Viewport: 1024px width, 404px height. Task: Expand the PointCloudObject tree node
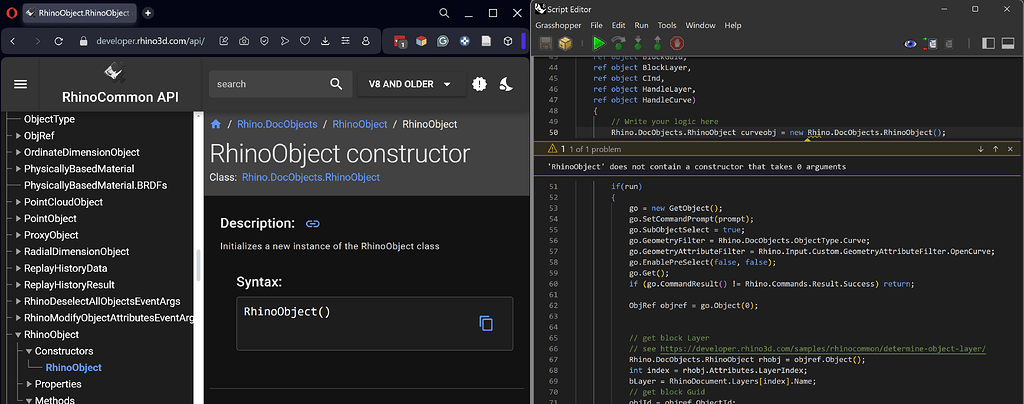pyautogui.click(x=16, y=202)
